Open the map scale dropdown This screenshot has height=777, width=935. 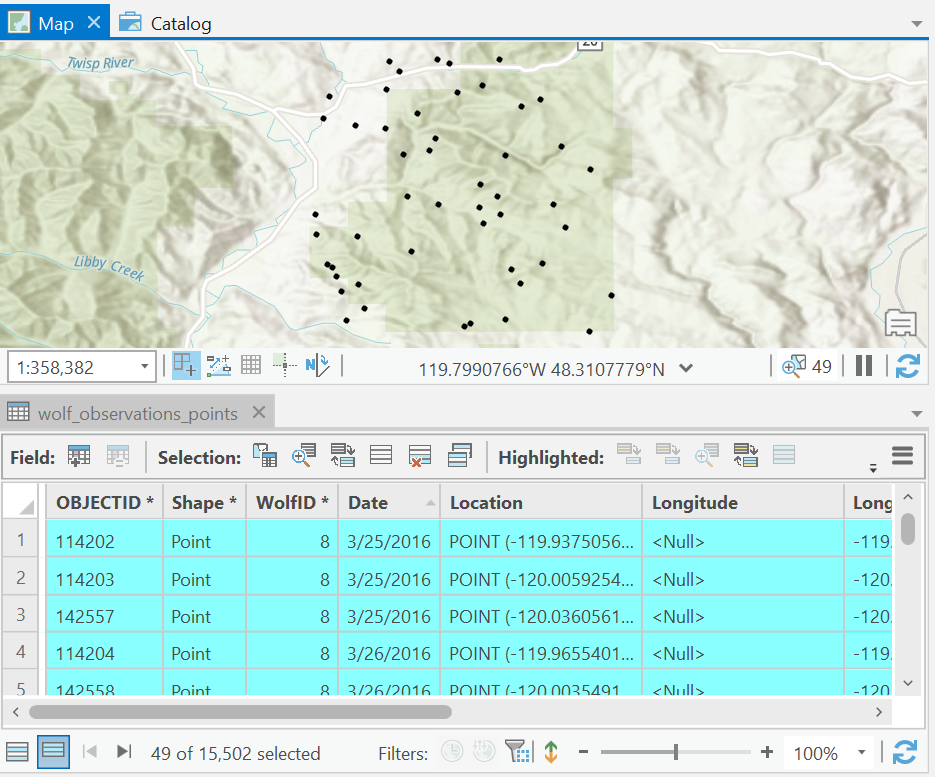[x=144, y=367]
